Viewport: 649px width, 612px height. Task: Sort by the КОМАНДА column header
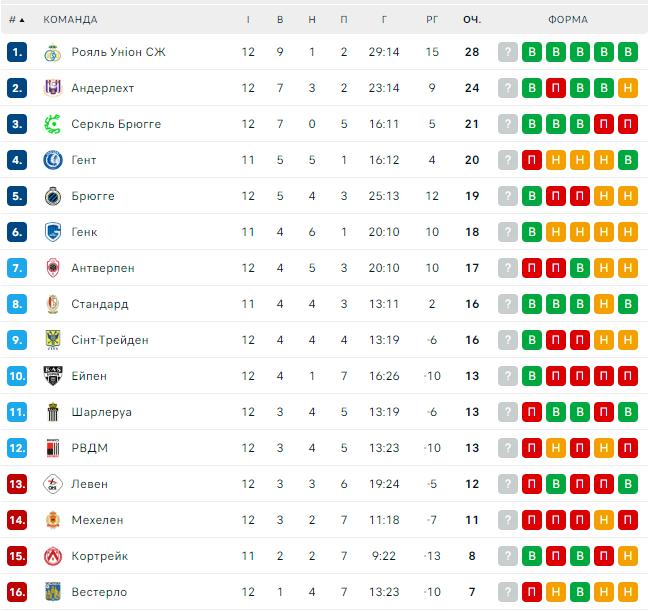click(70, 20)
